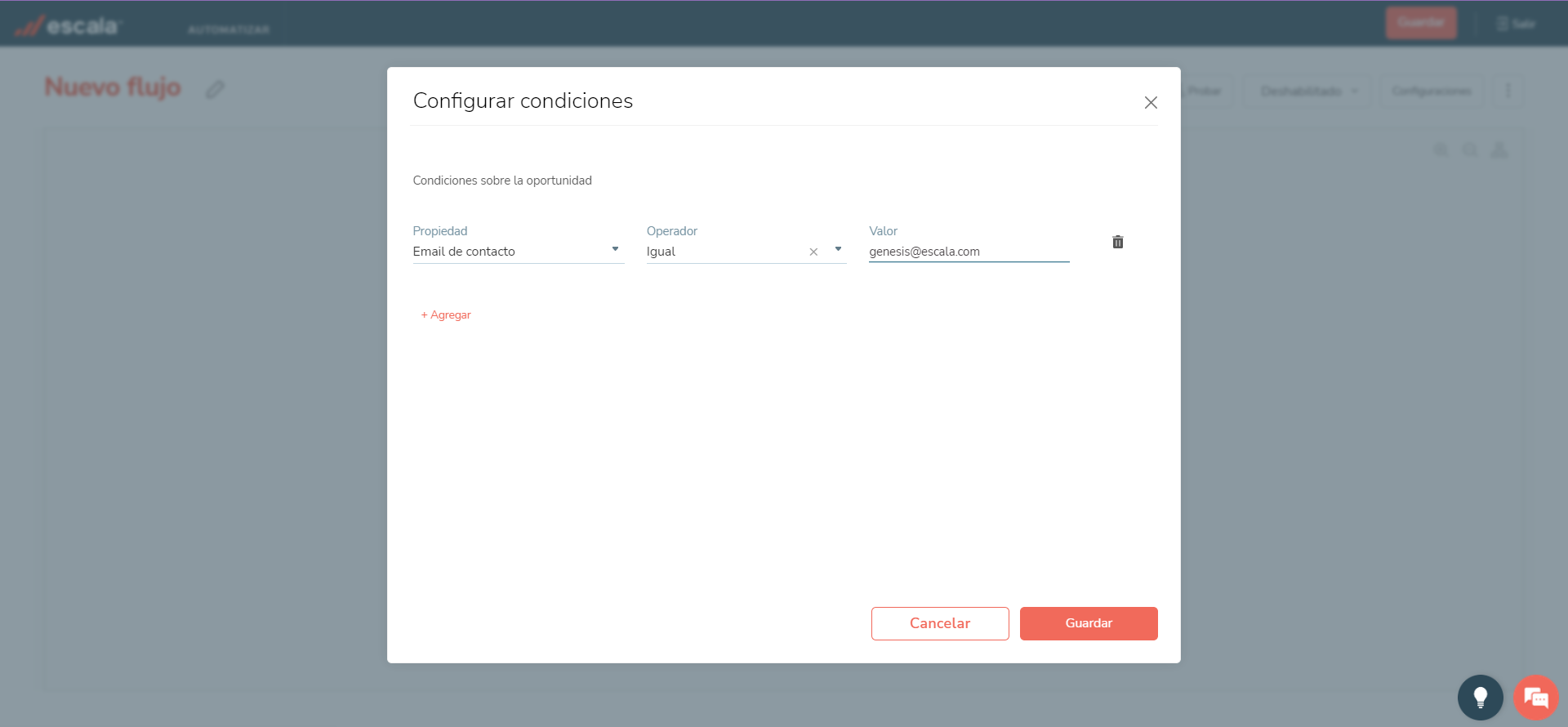The height and width of the screenshot is (727, 1568).
Task: Open the lightbulb tips button
Action: [x=1480, y=697]
